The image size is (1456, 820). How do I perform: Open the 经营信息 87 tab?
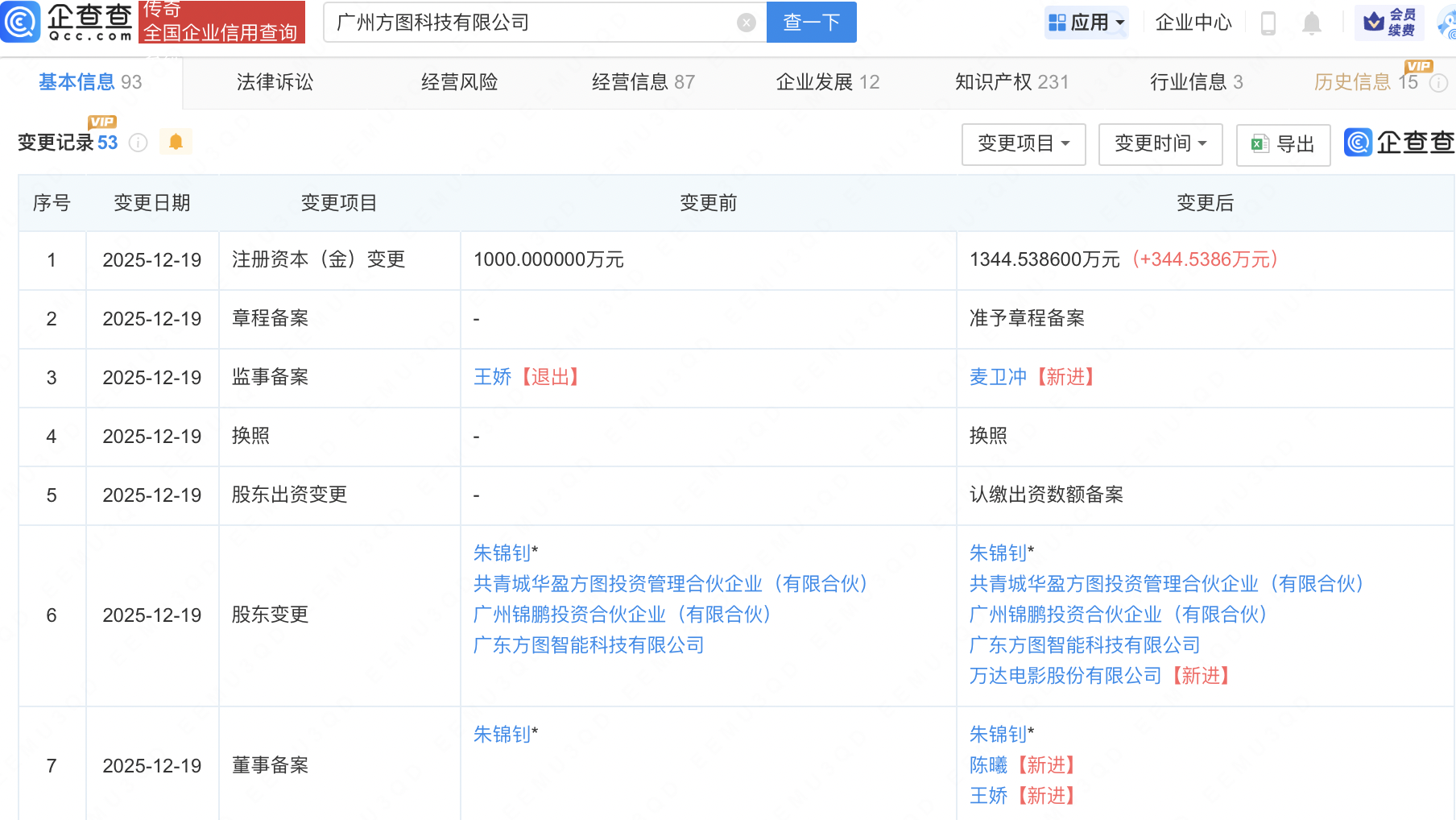coord(643,82)
